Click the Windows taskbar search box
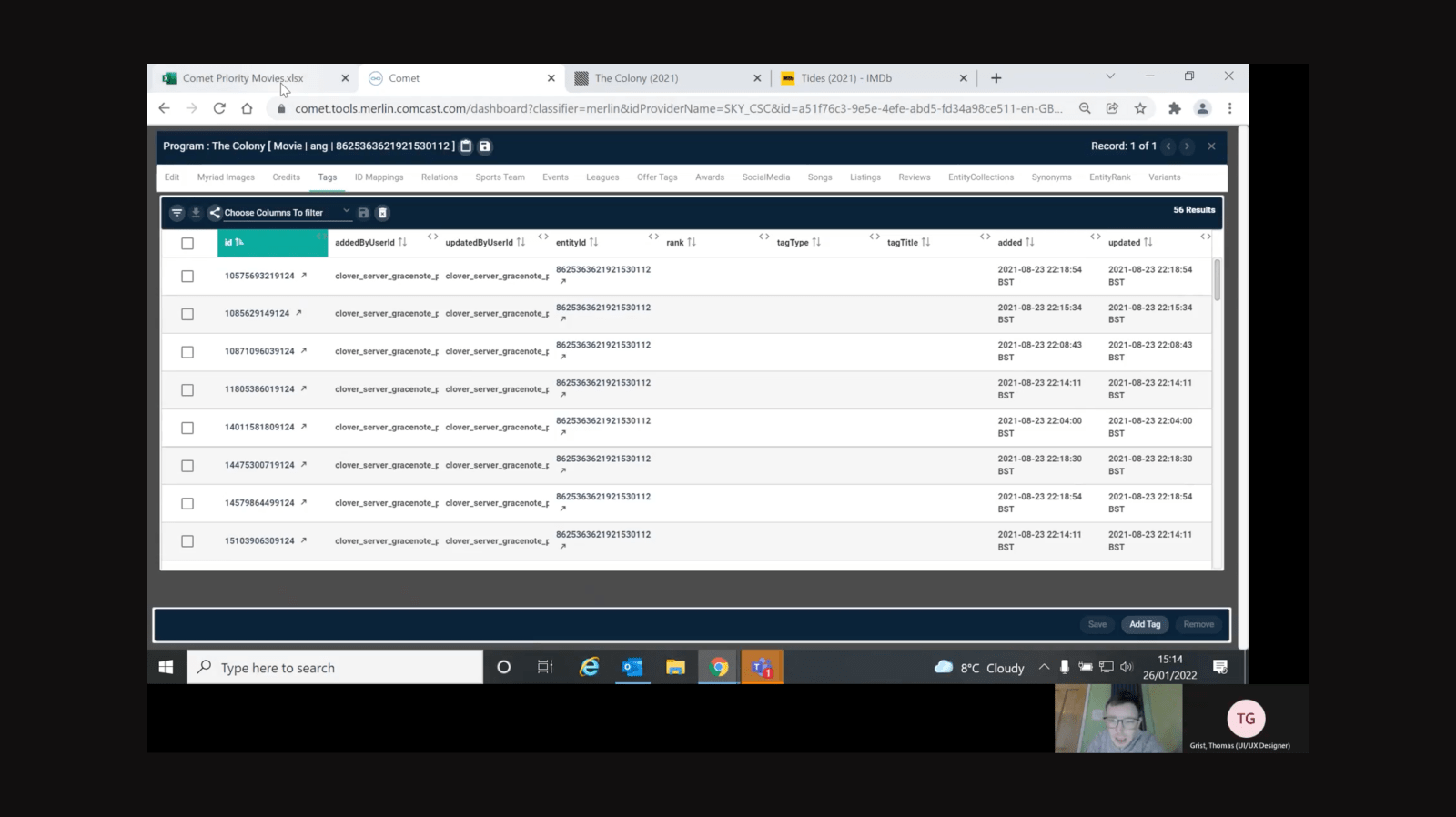 tap(335, 668)
